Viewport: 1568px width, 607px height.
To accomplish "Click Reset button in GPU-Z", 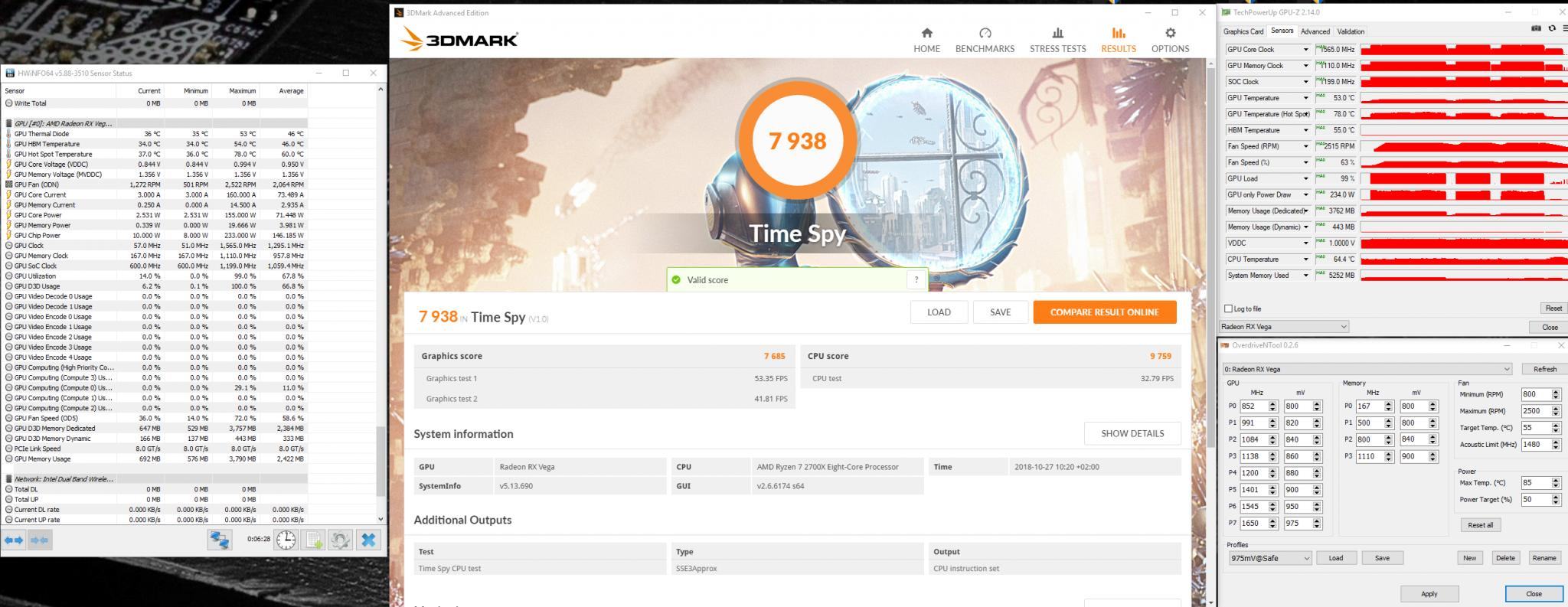I will [x=1553, y=308].
